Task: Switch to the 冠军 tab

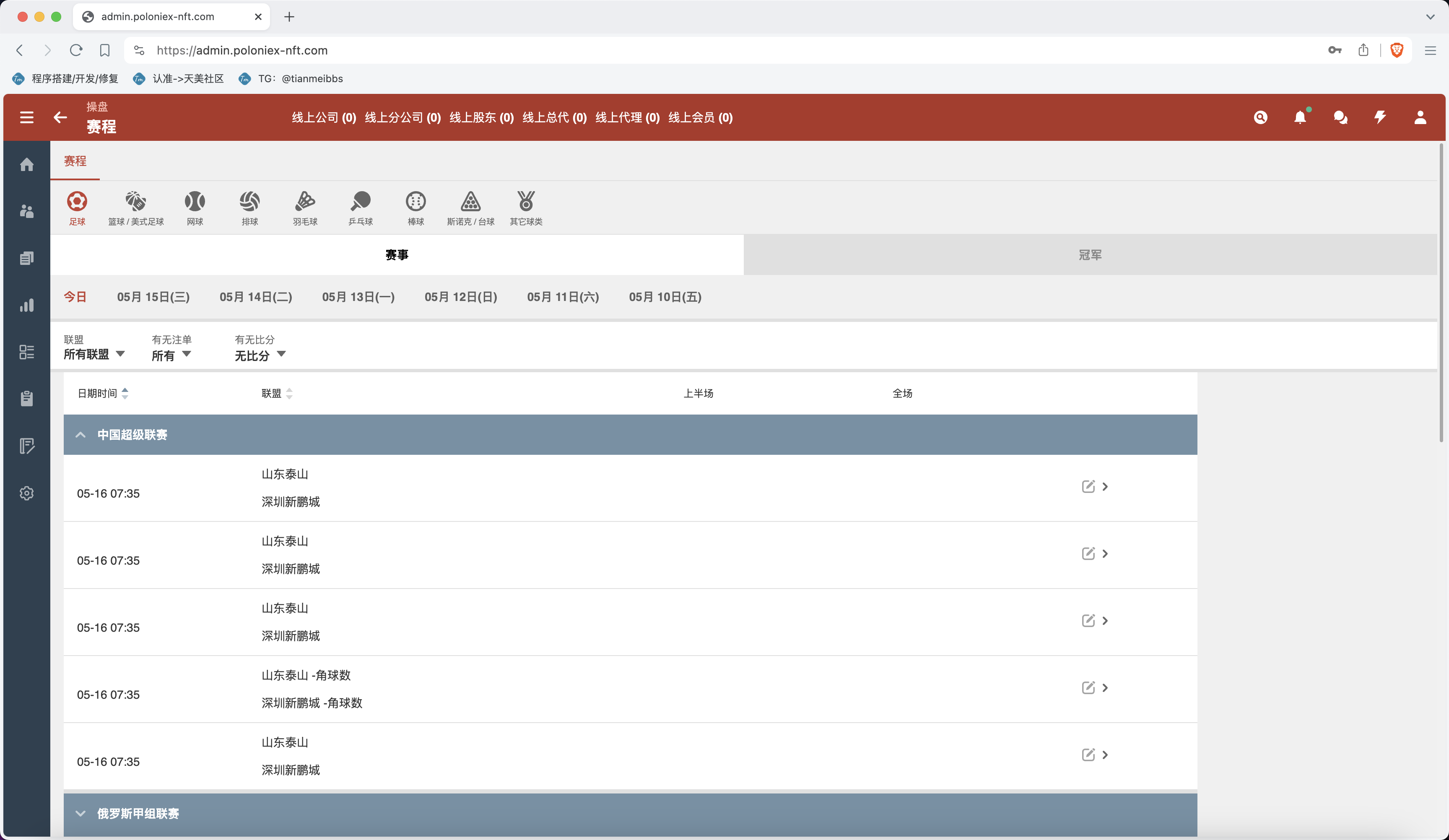Action: click(1090, 255)
